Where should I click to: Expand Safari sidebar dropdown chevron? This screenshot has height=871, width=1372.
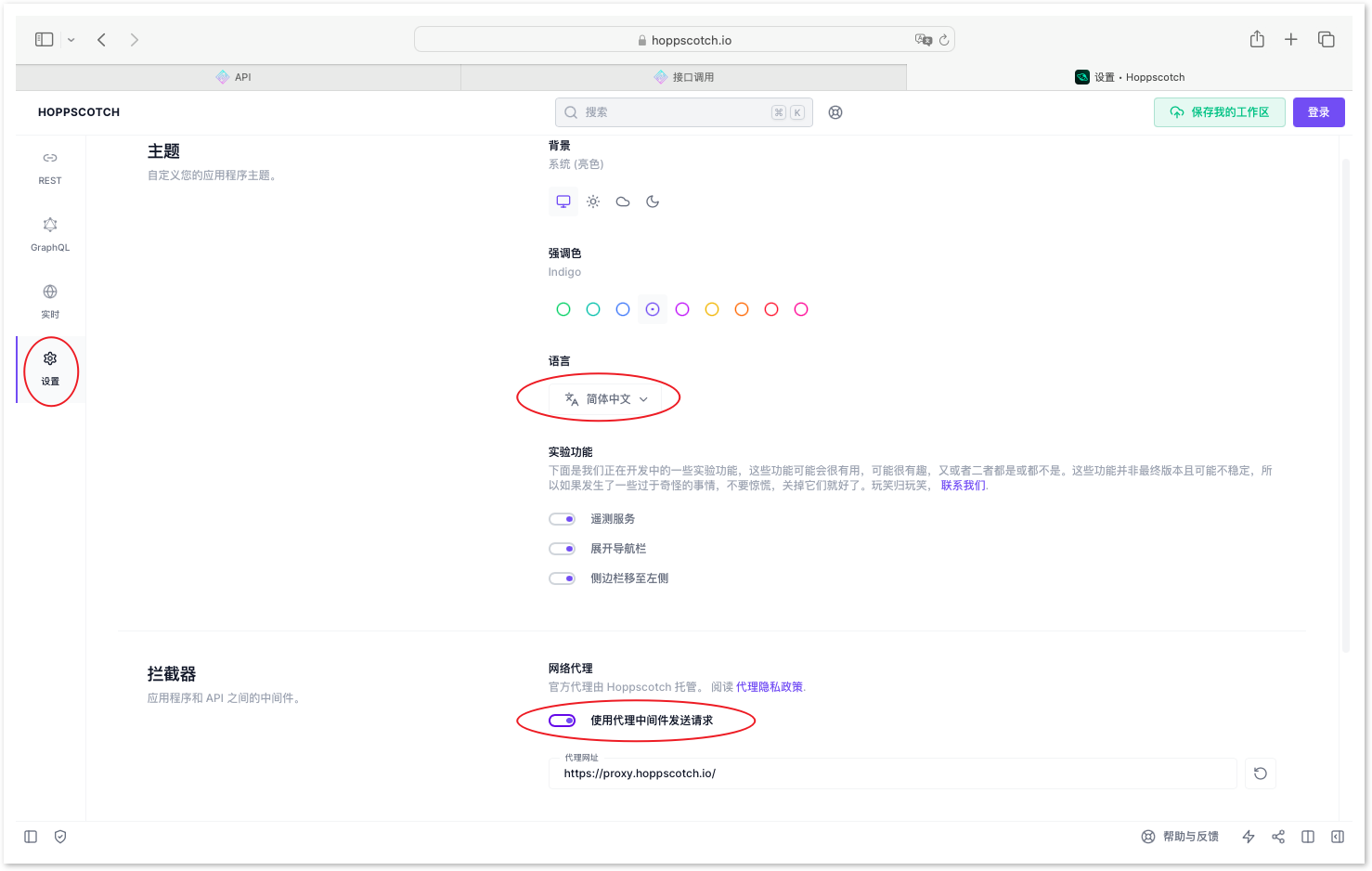(71, 40)
